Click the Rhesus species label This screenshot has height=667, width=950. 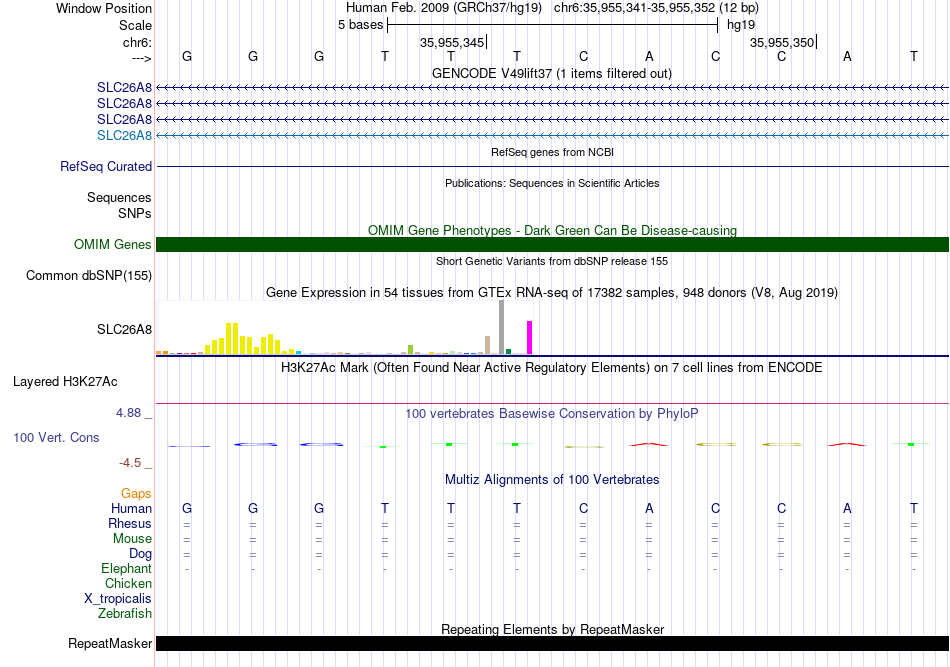130,523
